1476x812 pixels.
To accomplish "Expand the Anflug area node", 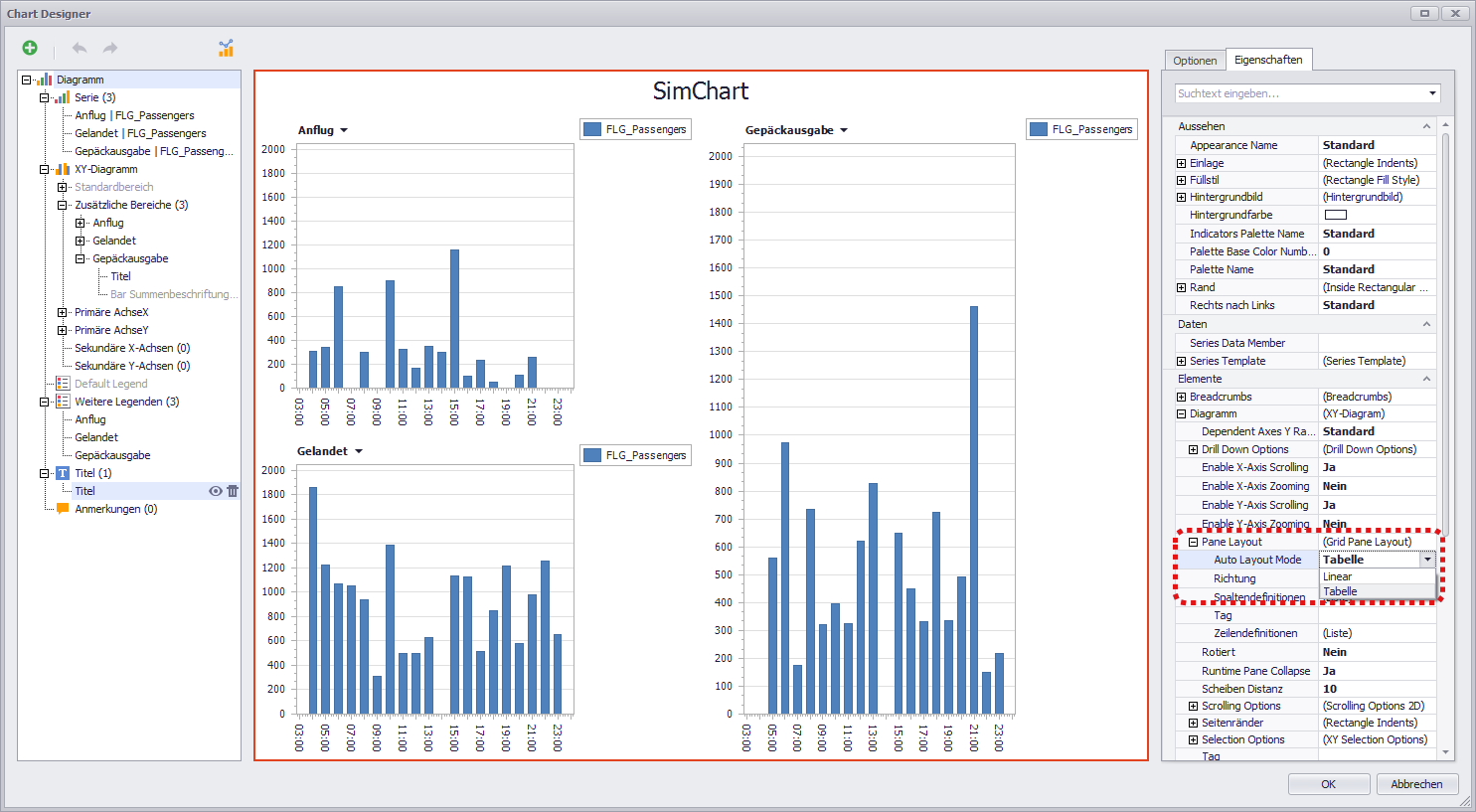I will tap(80, 223).
